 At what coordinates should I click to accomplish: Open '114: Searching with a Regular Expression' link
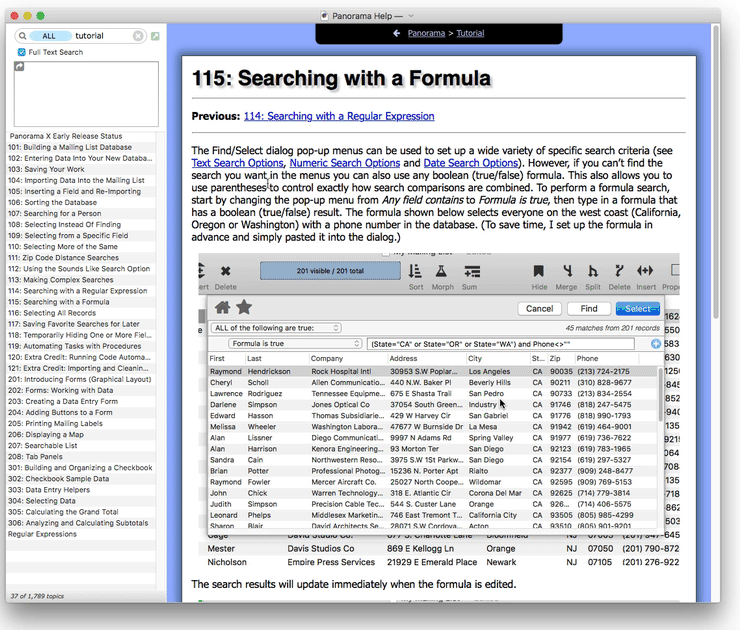tap(339, 116)
